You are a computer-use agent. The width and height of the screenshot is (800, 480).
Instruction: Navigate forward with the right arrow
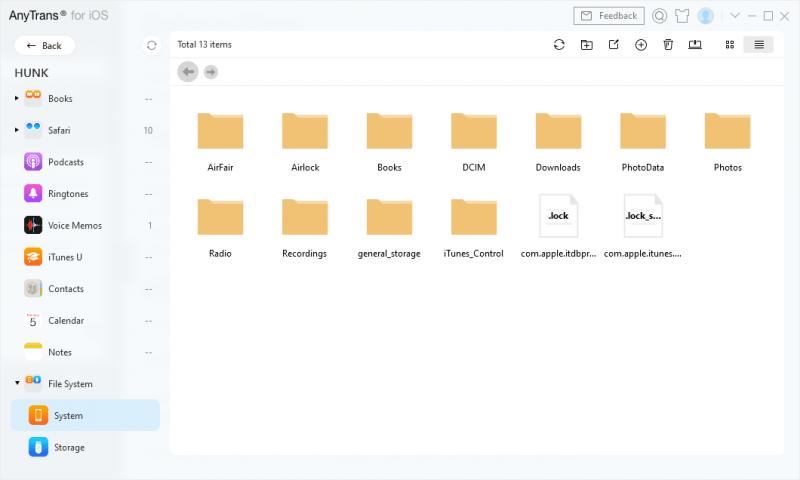(211, 72)
